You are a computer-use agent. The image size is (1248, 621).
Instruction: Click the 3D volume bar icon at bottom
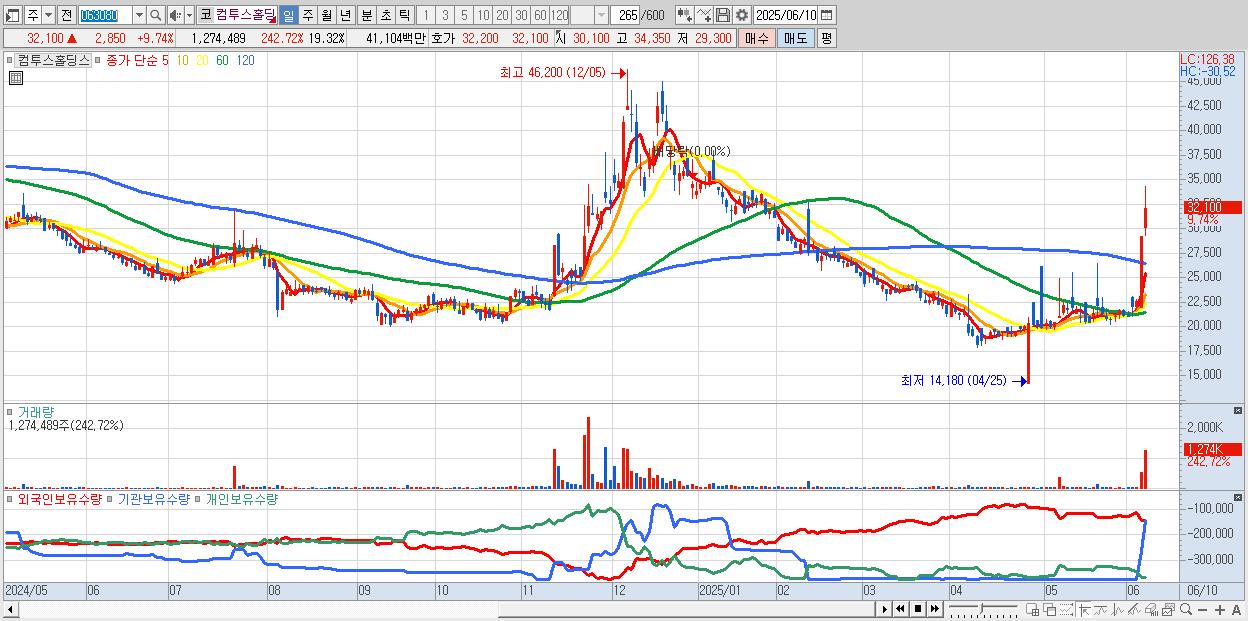click(x=1152, y=610)
